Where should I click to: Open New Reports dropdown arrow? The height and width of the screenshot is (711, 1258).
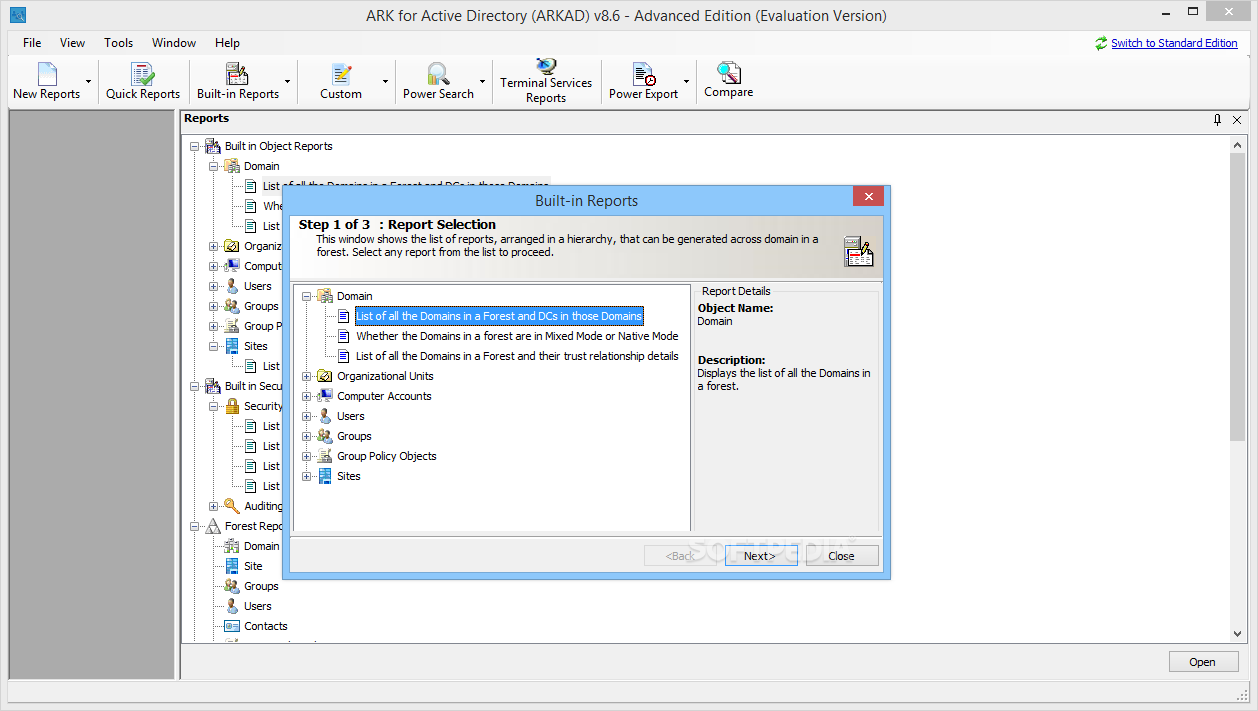(x=89, y=82)
